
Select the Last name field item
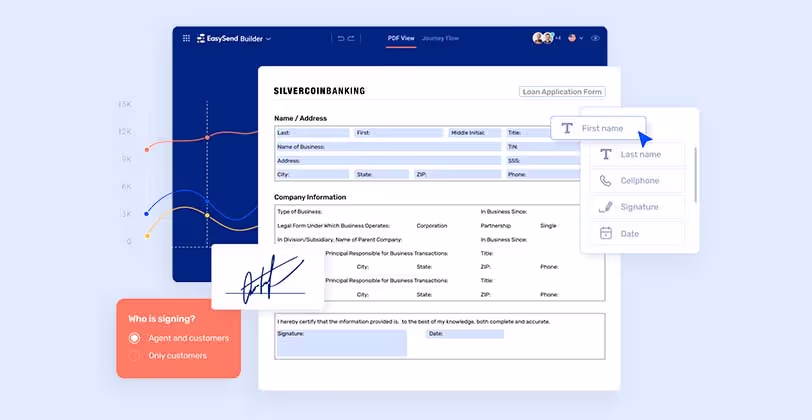point(637,154)
